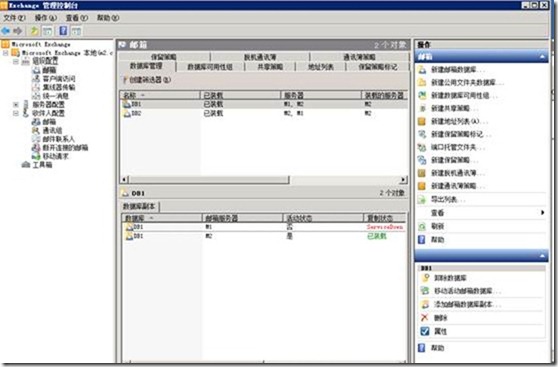Click 新建邮箱数据库 action icon

tap(422, 69)
